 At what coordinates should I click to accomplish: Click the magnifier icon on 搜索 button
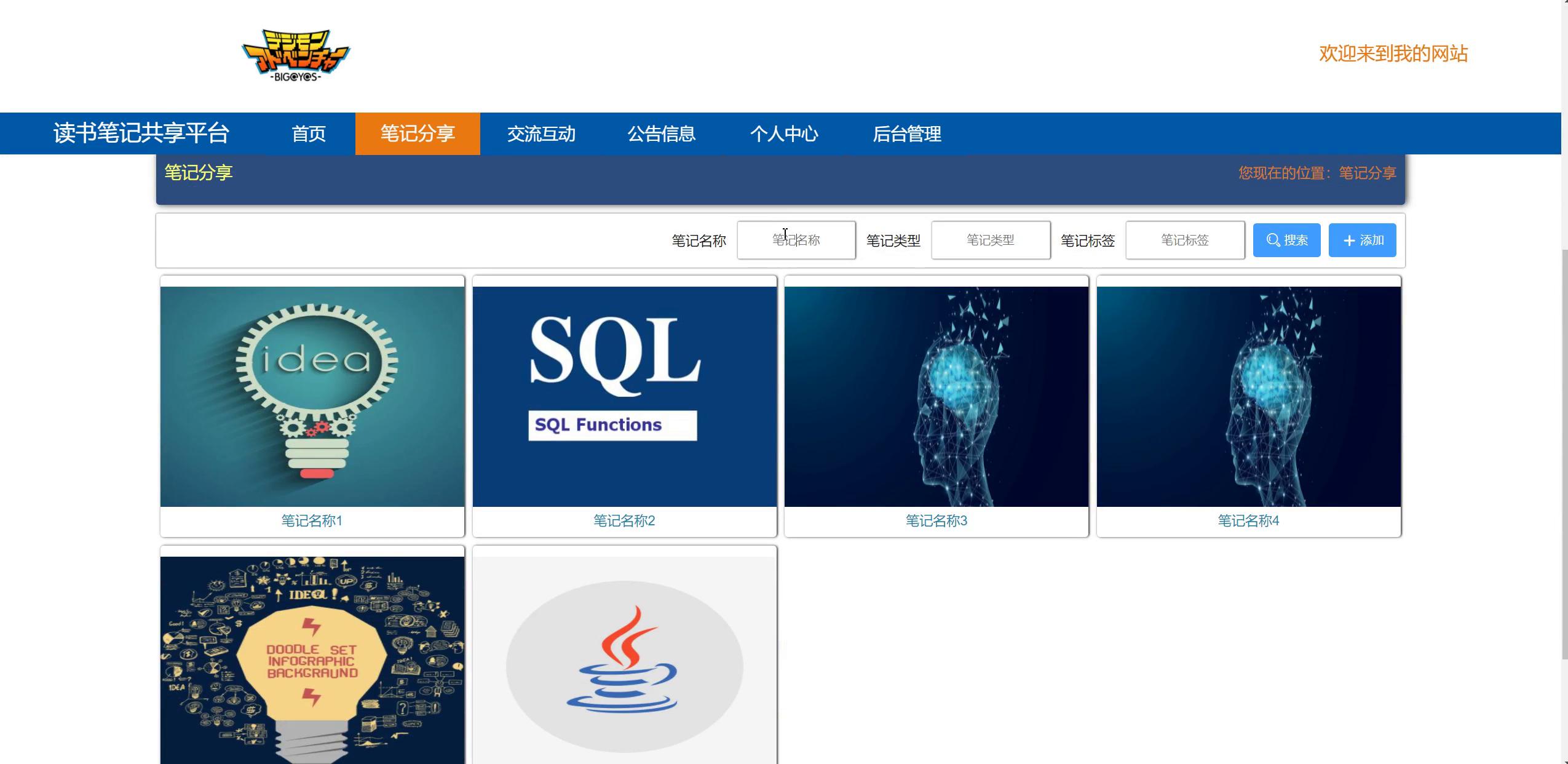tap(1273, 241)
